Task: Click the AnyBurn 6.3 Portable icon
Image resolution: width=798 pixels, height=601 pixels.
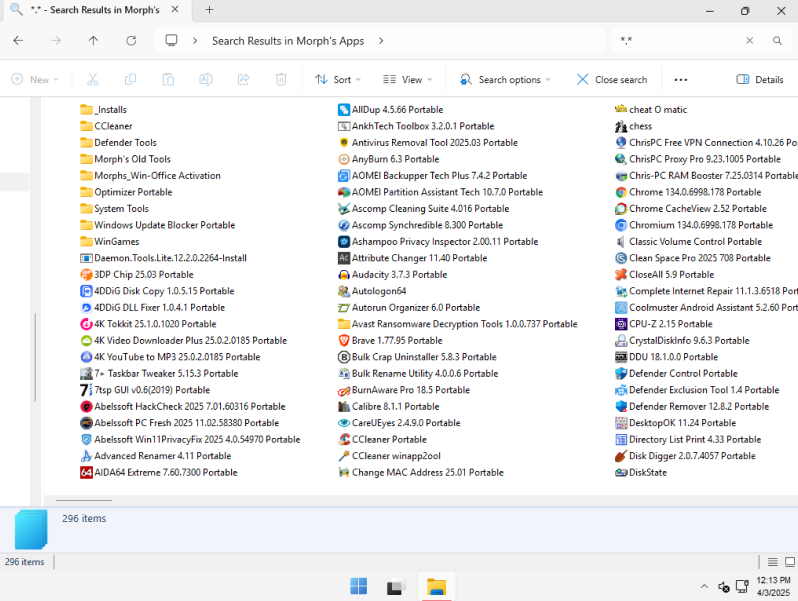Action: click(x=344, y=159)
